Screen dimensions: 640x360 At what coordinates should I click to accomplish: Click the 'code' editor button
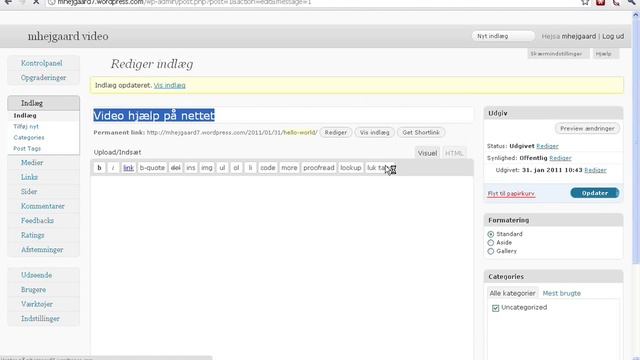[x=268, y=168]
